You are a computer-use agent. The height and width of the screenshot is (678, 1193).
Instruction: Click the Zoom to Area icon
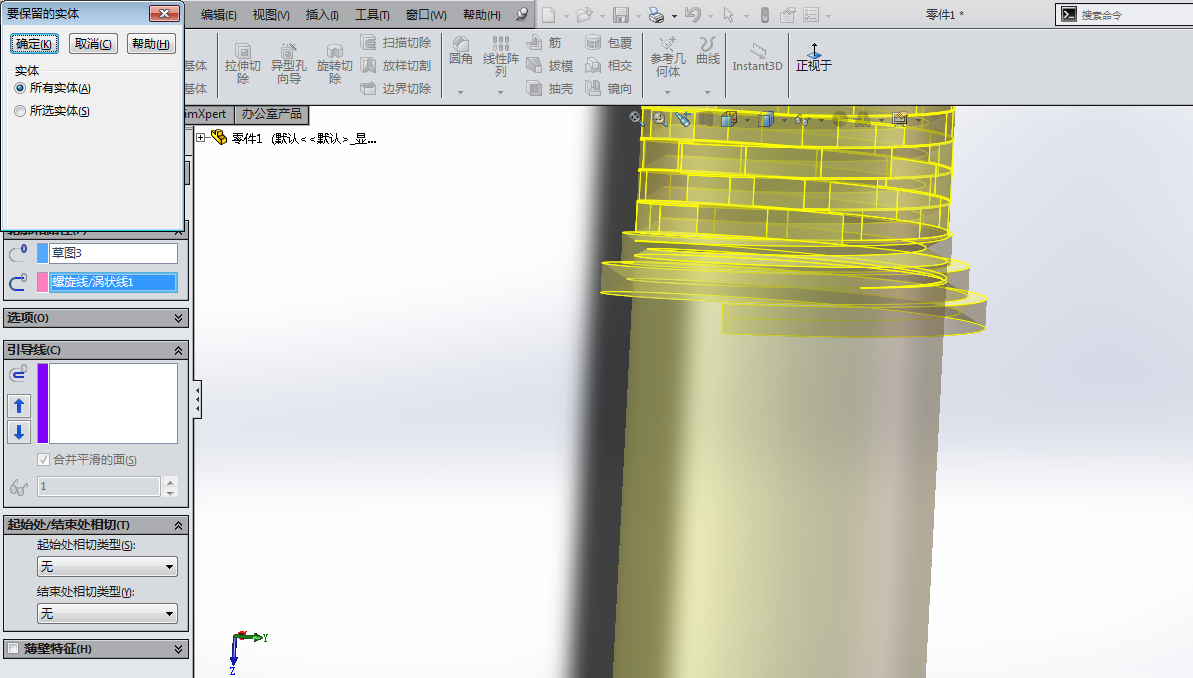pos(660,119)
